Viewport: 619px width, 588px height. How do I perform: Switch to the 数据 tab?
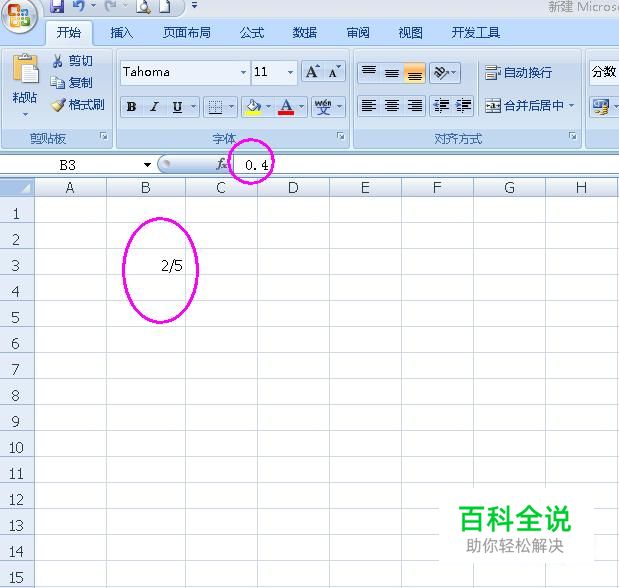point(304,32)
